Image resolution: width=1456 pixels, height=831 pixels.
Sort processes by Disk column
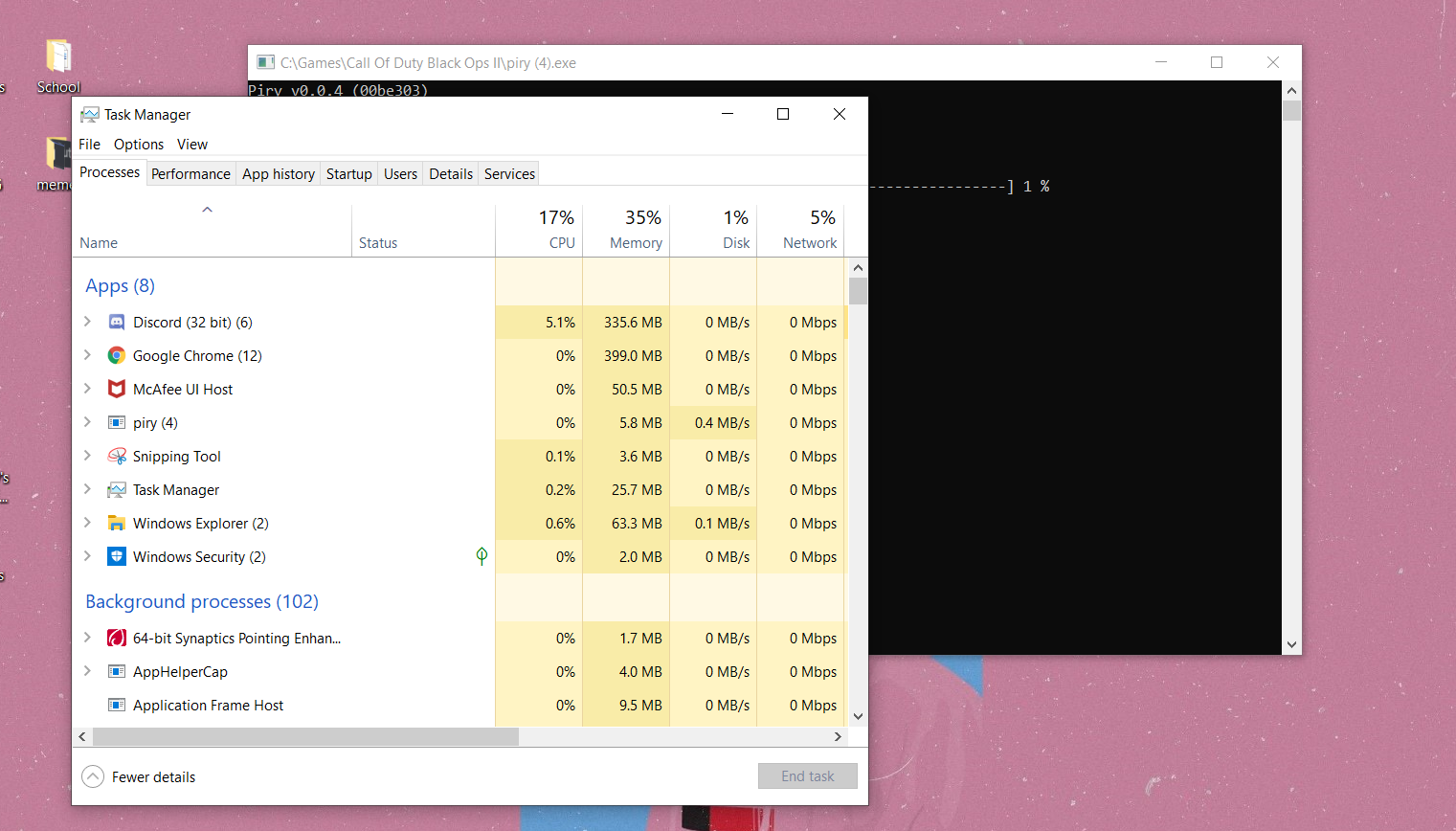(x=713, y=230)
